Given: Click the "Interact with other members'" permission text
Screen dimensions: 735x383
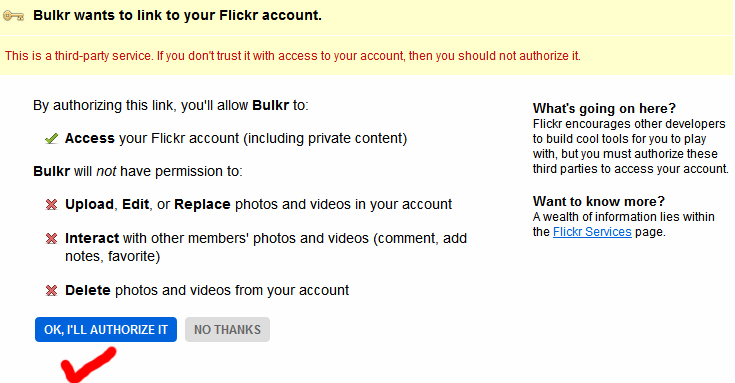Looking at the screenshot, I should [x=266, y=247].
